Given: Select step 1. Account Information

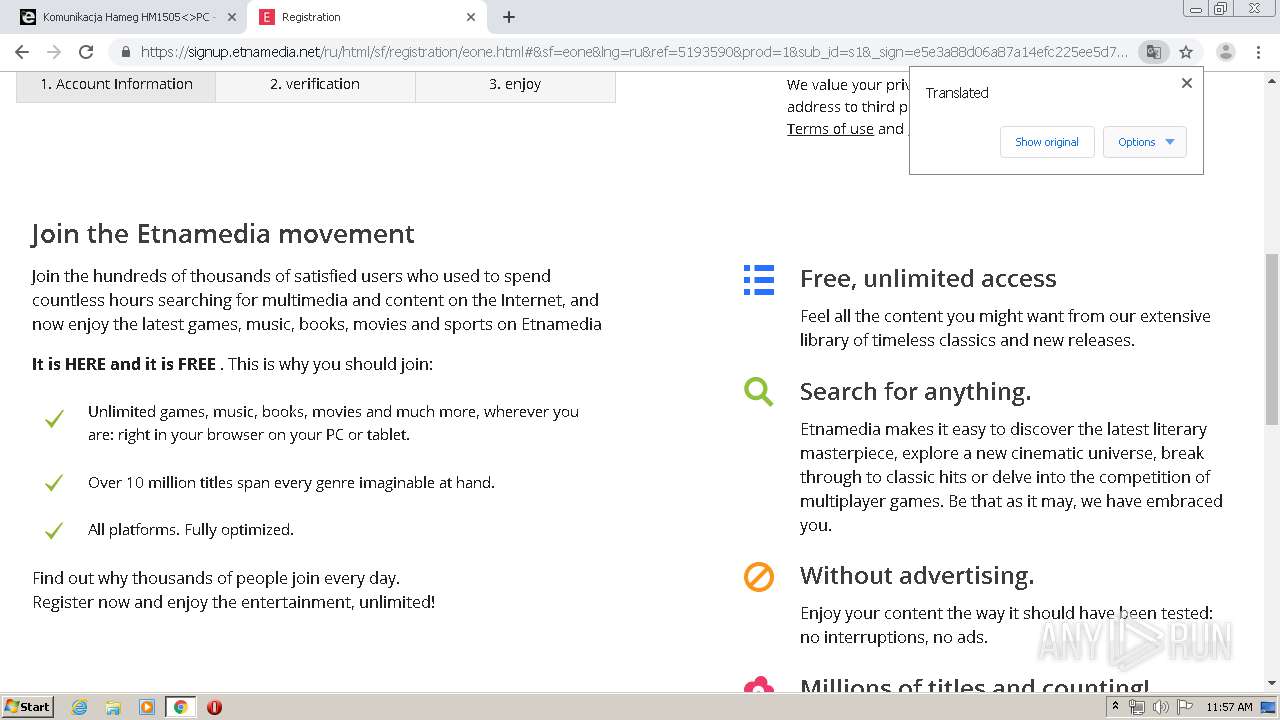Looking at the screenshot, I should [116, 85].
